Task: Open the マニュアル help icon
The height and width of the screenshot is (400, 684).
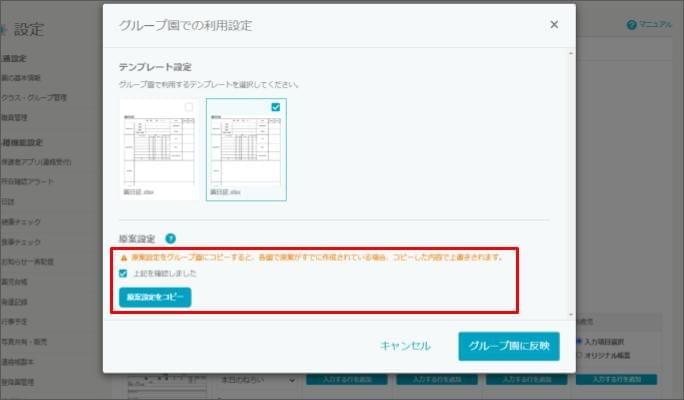Action: [x=632, y=24]
